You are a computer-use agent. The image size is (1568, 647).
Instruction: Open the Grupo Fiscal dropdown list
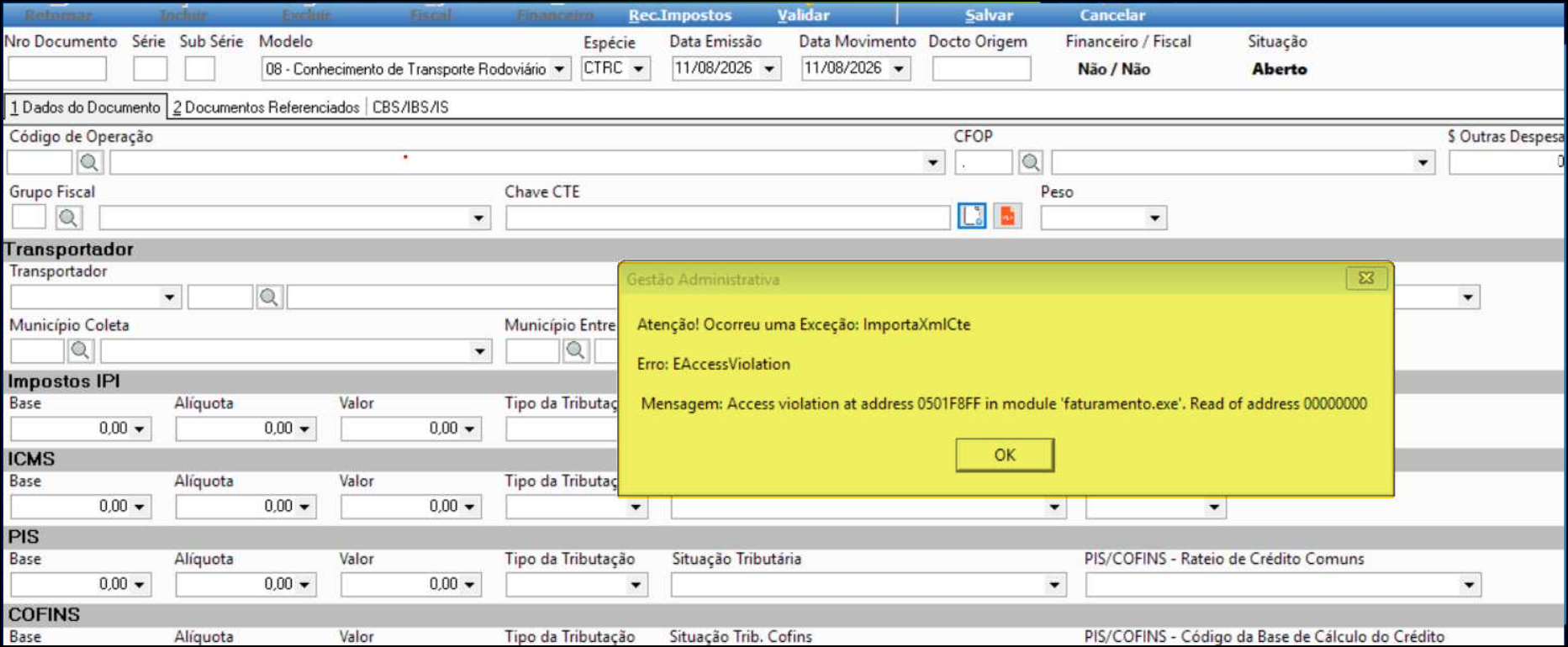[478, 218]
